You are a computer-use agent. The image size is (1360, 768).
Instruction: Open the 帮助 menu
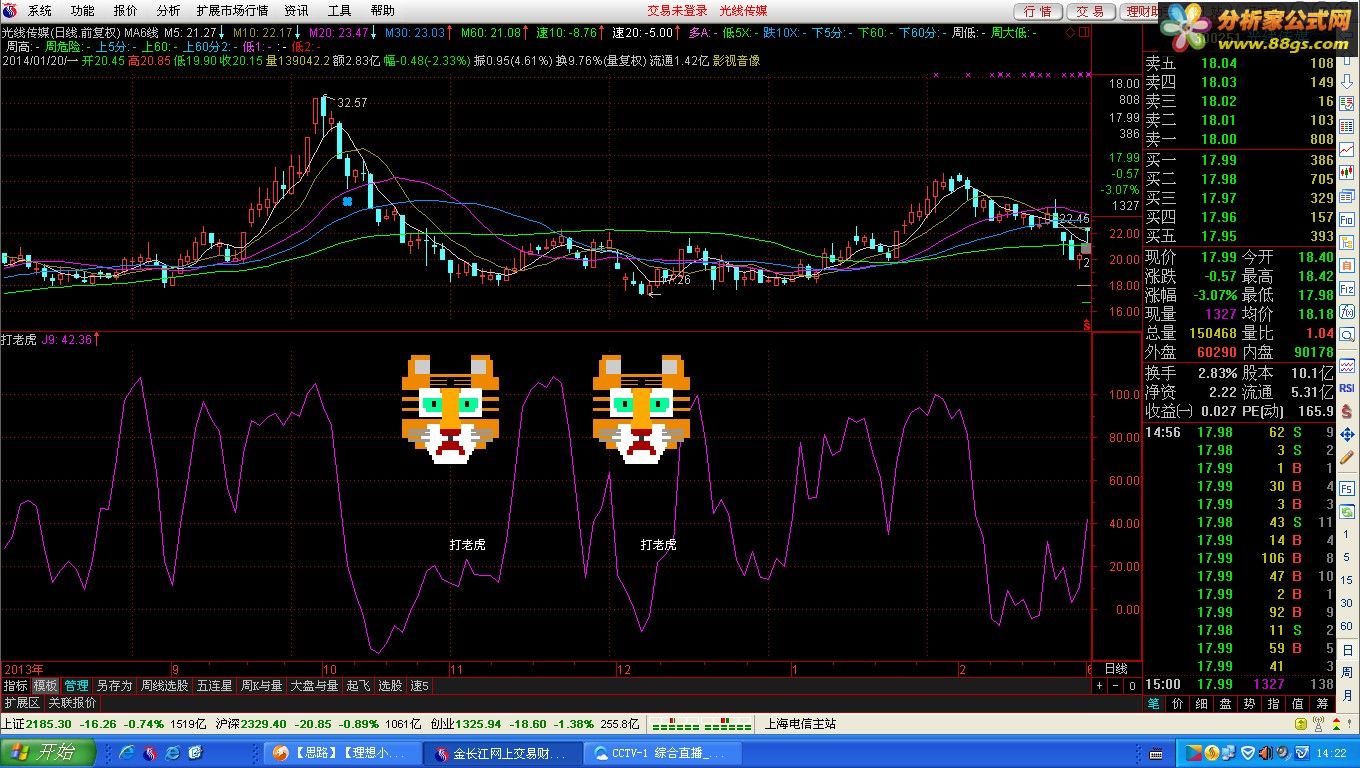[x=382, y=11]
